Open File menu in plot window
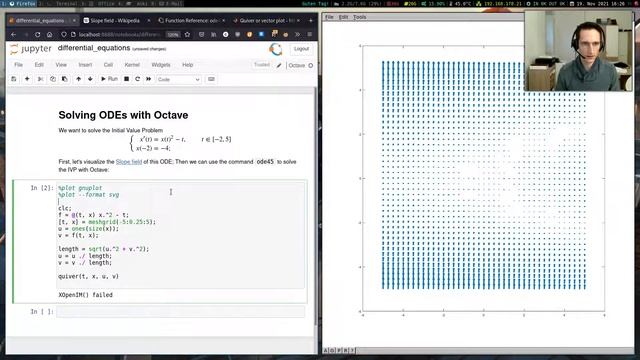 pos(329,17)
